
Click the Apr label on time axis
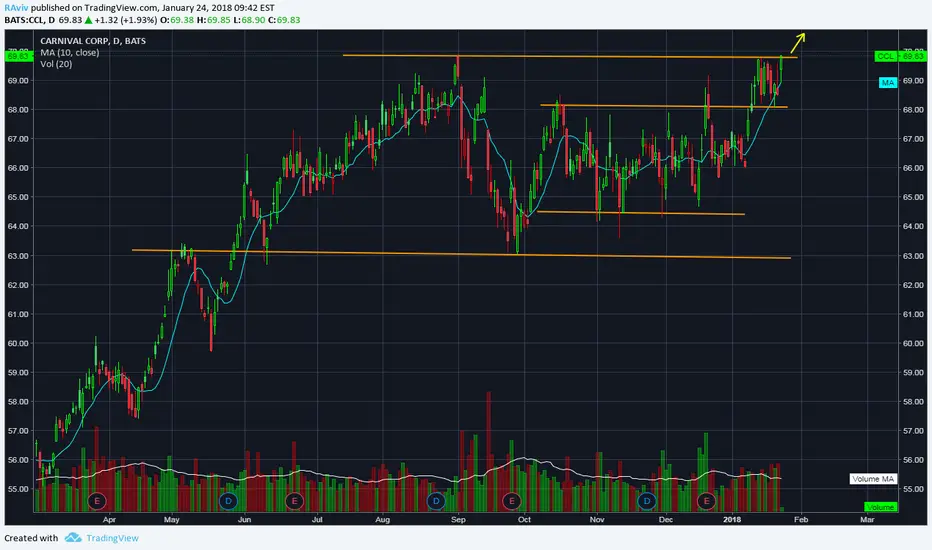[109, 520]
